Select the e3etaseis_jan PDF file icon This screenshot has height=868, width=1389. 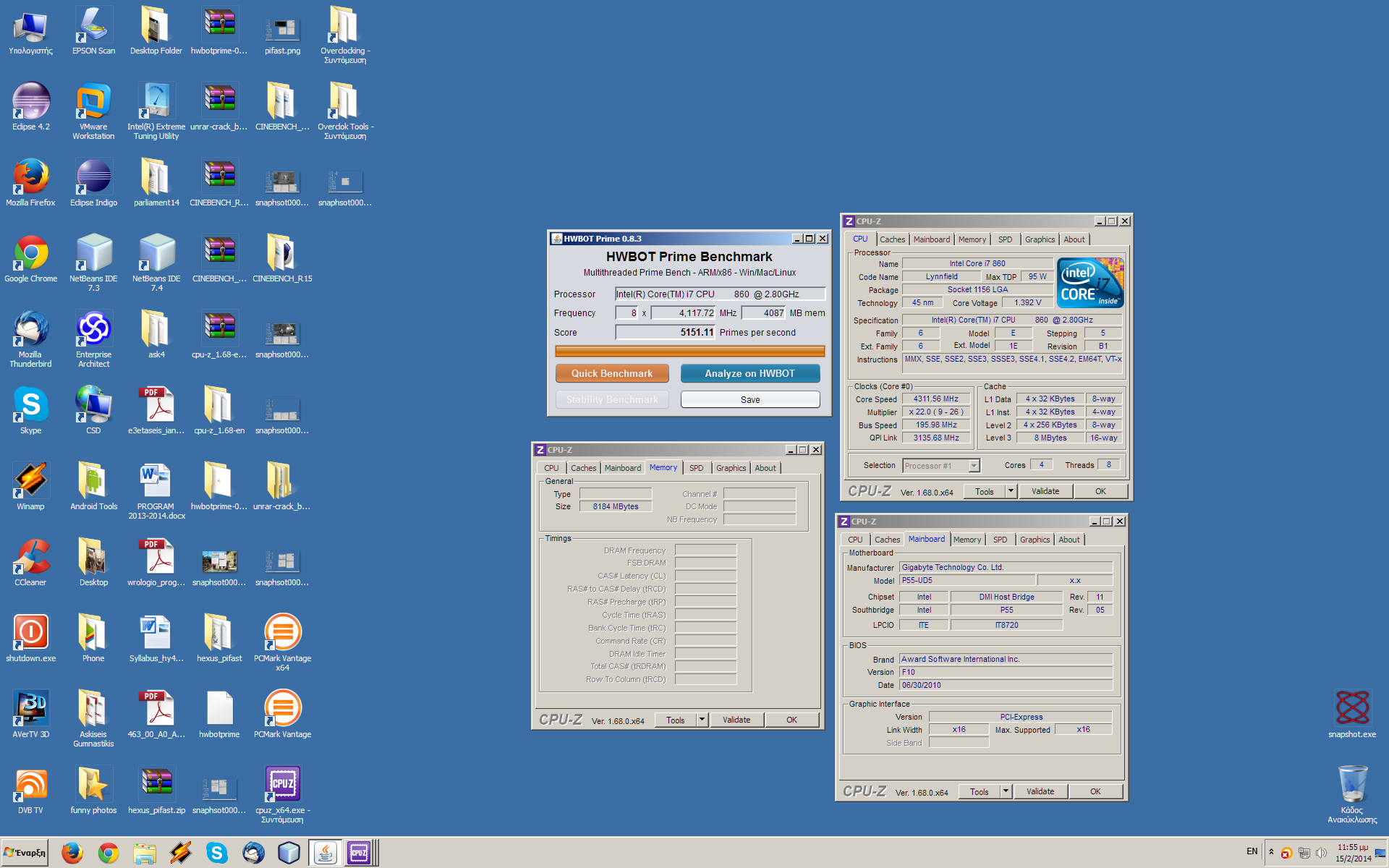[156, 411]
